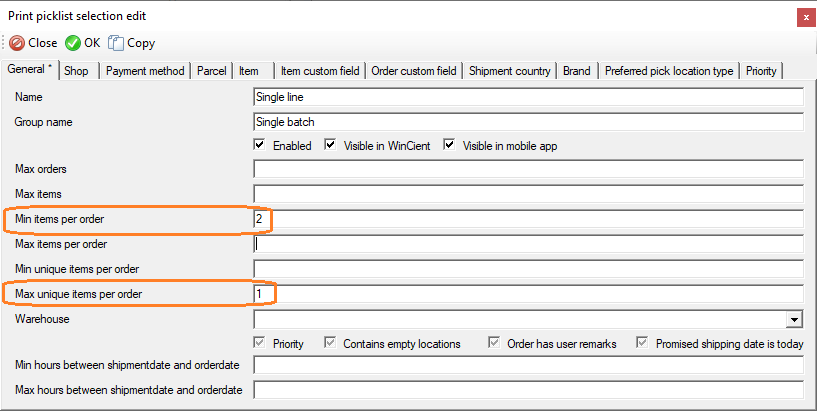
Task: Click the Name input field
Action: pyautogui.click(x=528, y=97)
